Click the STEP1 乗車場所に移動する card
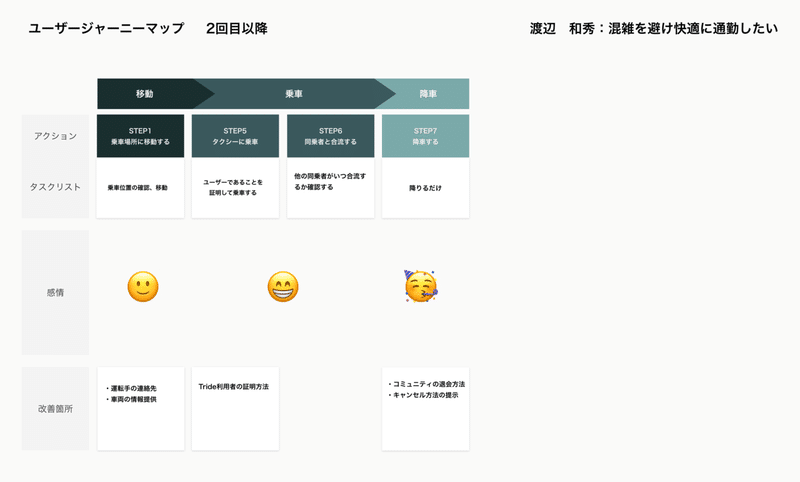 point(140,136)
